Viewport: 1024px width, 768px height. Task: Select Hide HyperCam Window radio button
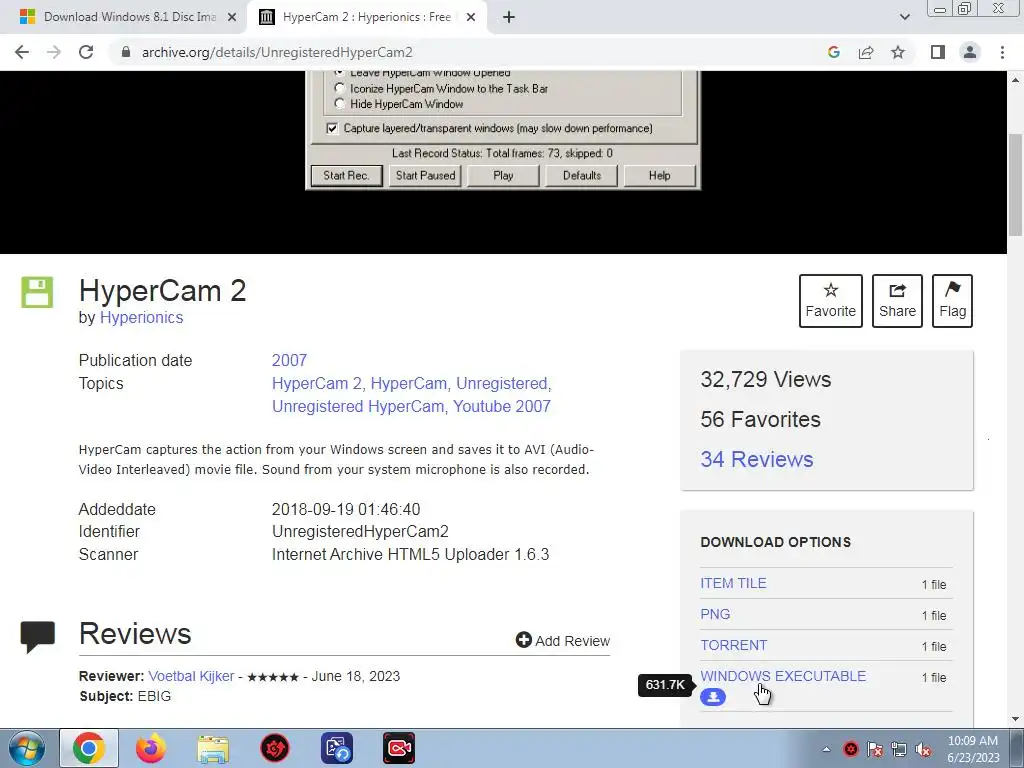pos(339,104)
